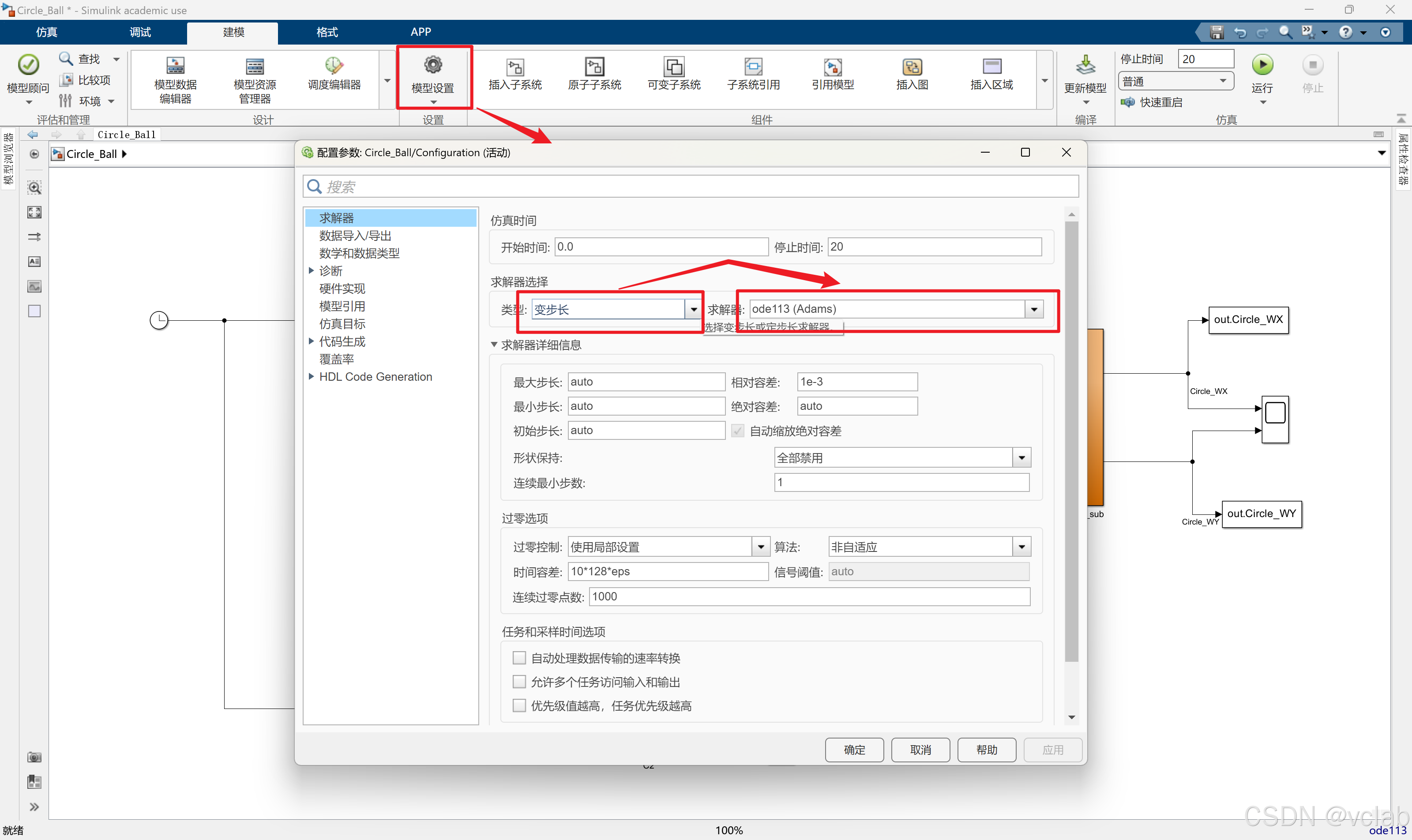Click the 引用模型 icon
The height and width of the screenshot is (840, 1412).
point(832,67)
